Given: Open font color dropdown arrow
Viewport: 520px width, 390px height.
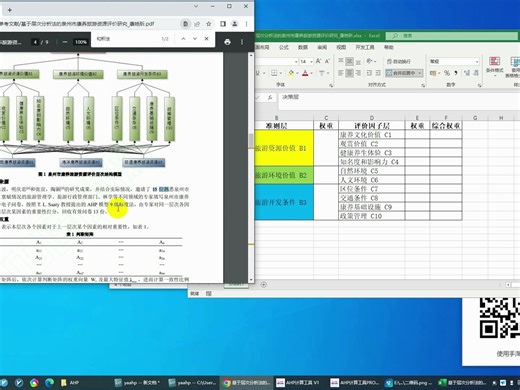Looking at the screenshot, I should (311, 73).
